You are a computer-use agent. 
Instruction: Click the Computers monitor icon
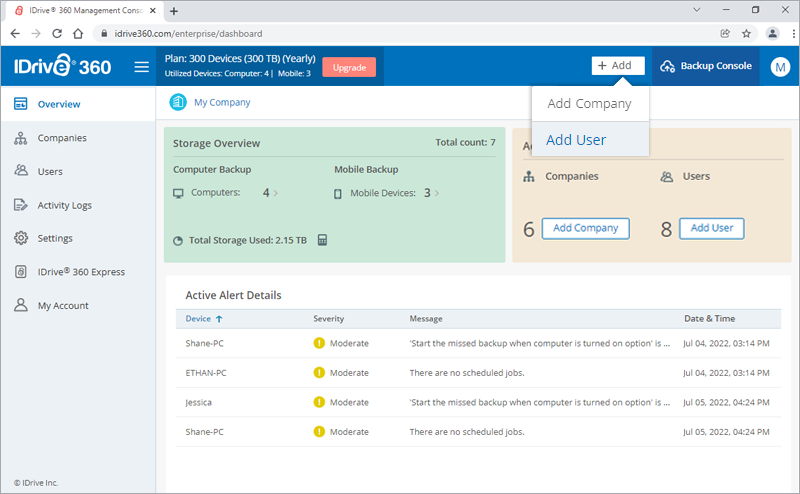pos(178,193)
